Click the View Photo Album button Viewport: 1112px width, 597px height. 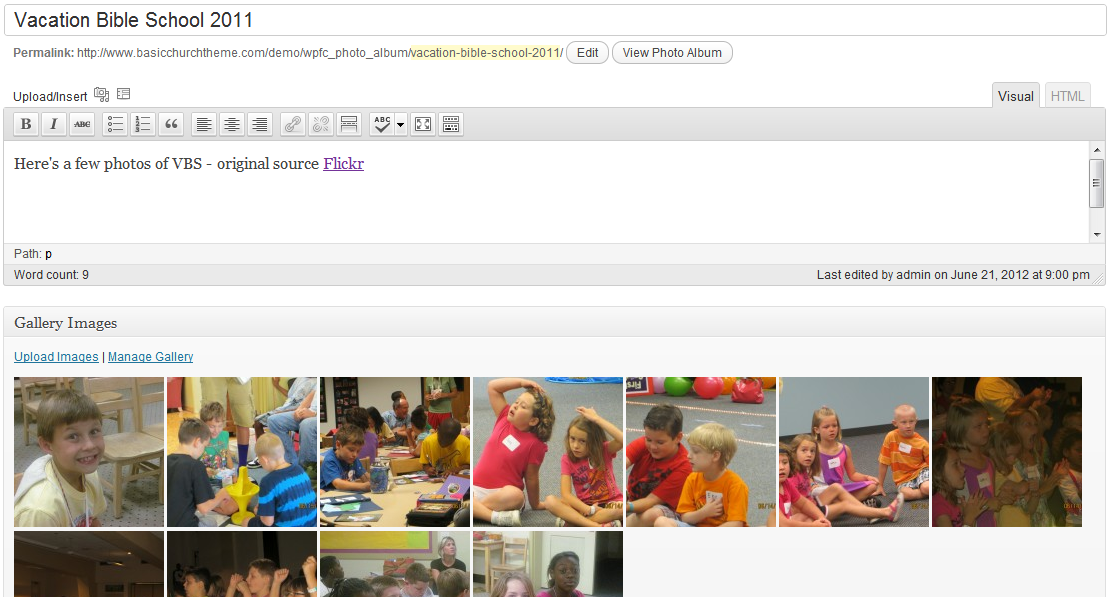(x=672, y=52)
